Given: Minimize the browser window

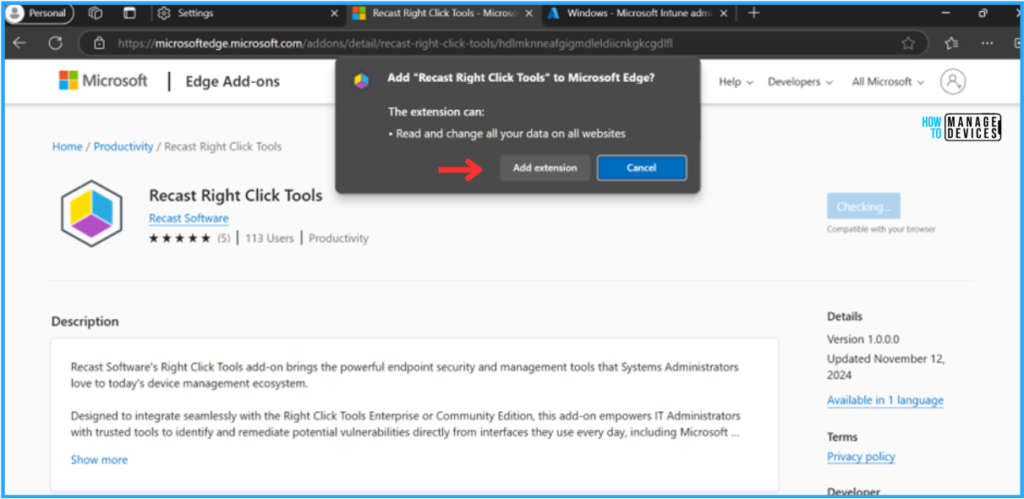Looking at the screenshot, I should pos(945,13).
